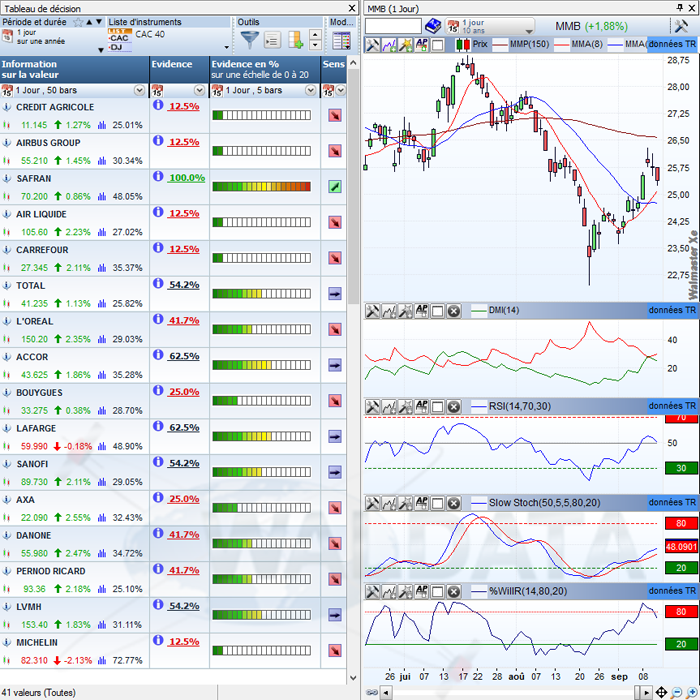Click the Outils stepper down arrow
Image resolution: width=700 pixels, height=700 pixels.
(x=315, y=45)
